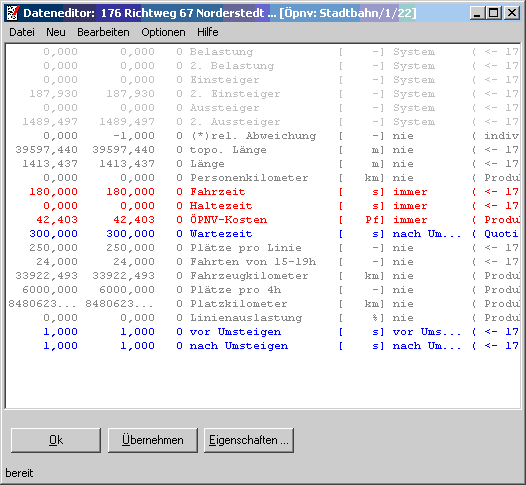Select the Einsteiger row label
The width and height of the screenshot is (526, 485).
point(224,80)
